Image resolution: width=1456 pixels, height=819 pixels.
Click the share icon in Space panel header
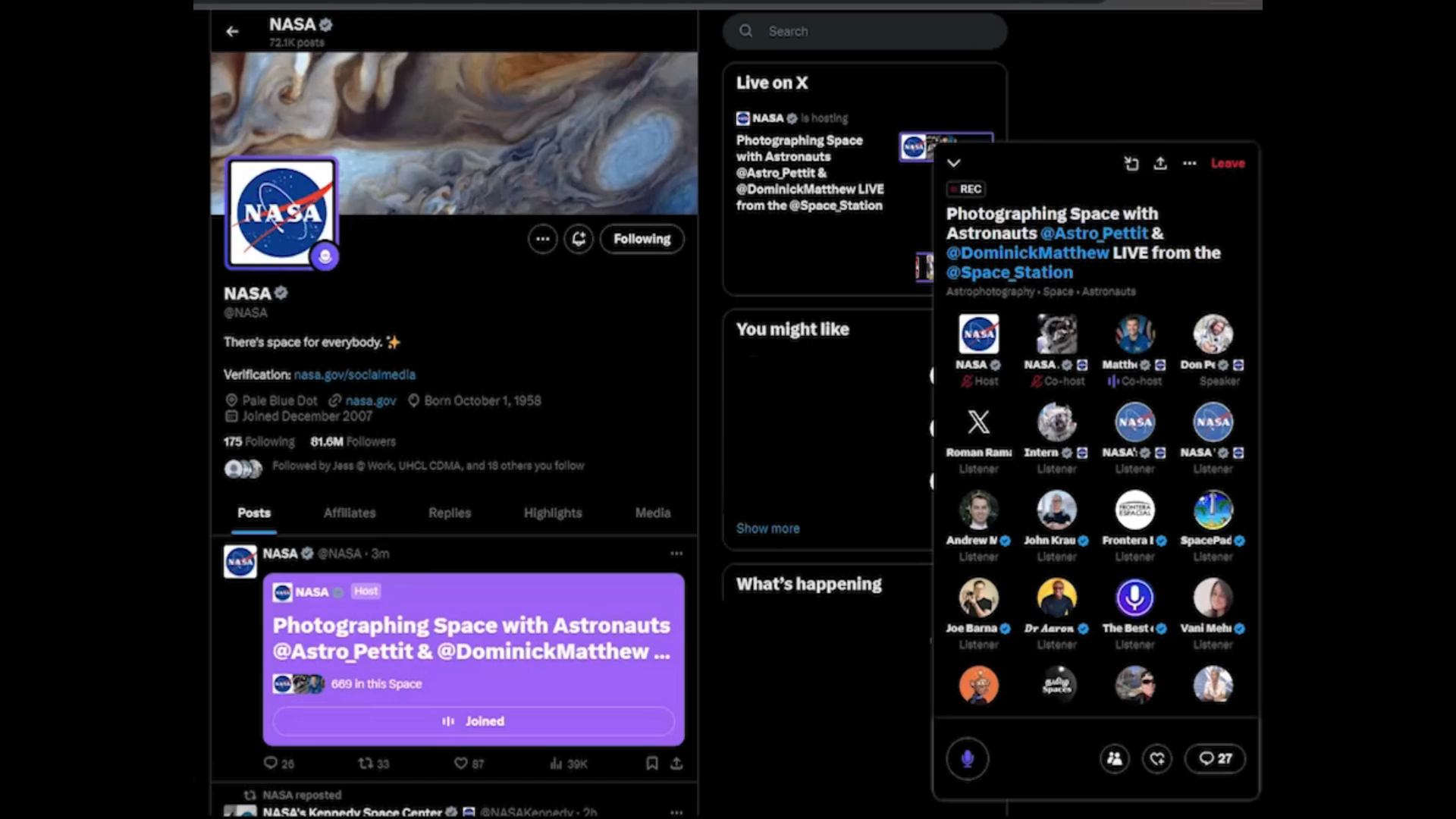point(1160,163)
